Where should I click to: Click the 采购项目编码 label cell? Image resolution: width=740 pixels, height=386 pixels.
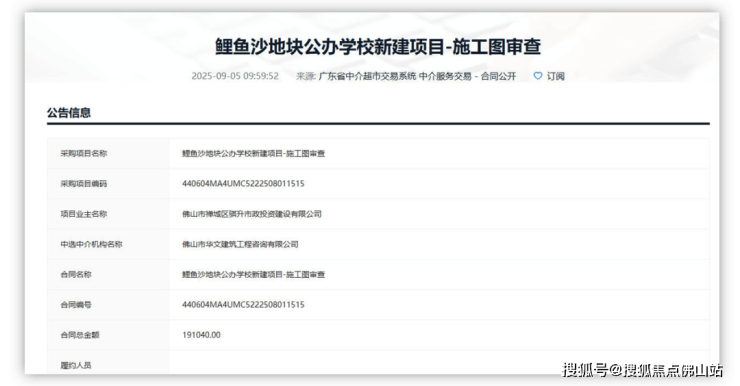click(x=108, y=184)
